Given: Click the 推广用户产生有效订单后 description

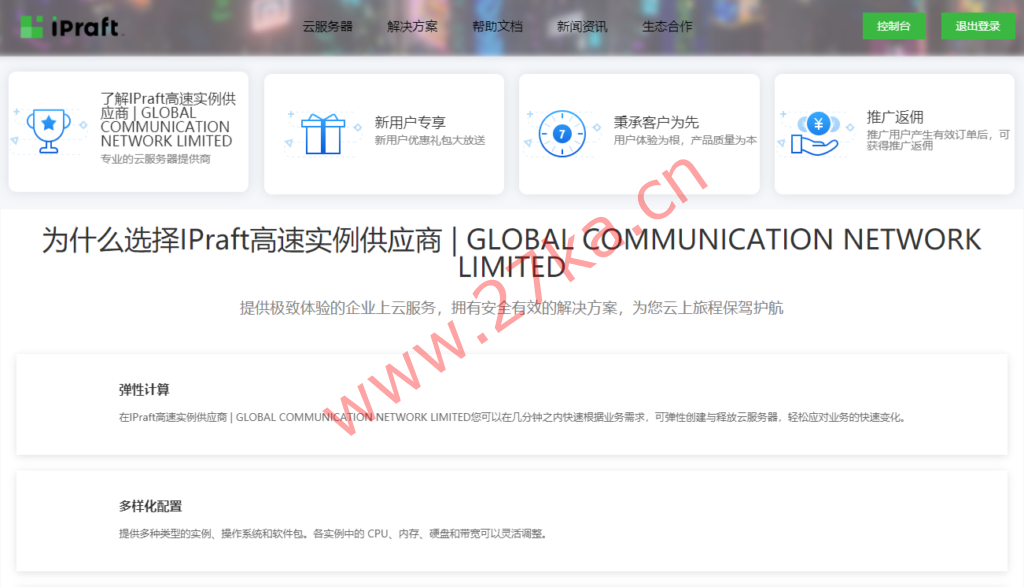Looking at the screenshot, I should tap(938, 140).
